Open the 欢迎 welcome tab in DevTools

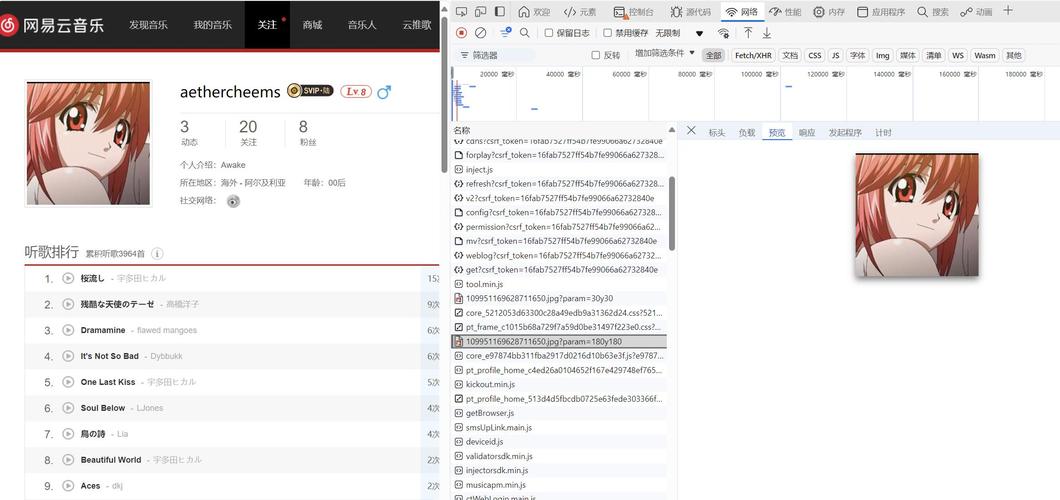pyautogui.click(x=534, y=12)
